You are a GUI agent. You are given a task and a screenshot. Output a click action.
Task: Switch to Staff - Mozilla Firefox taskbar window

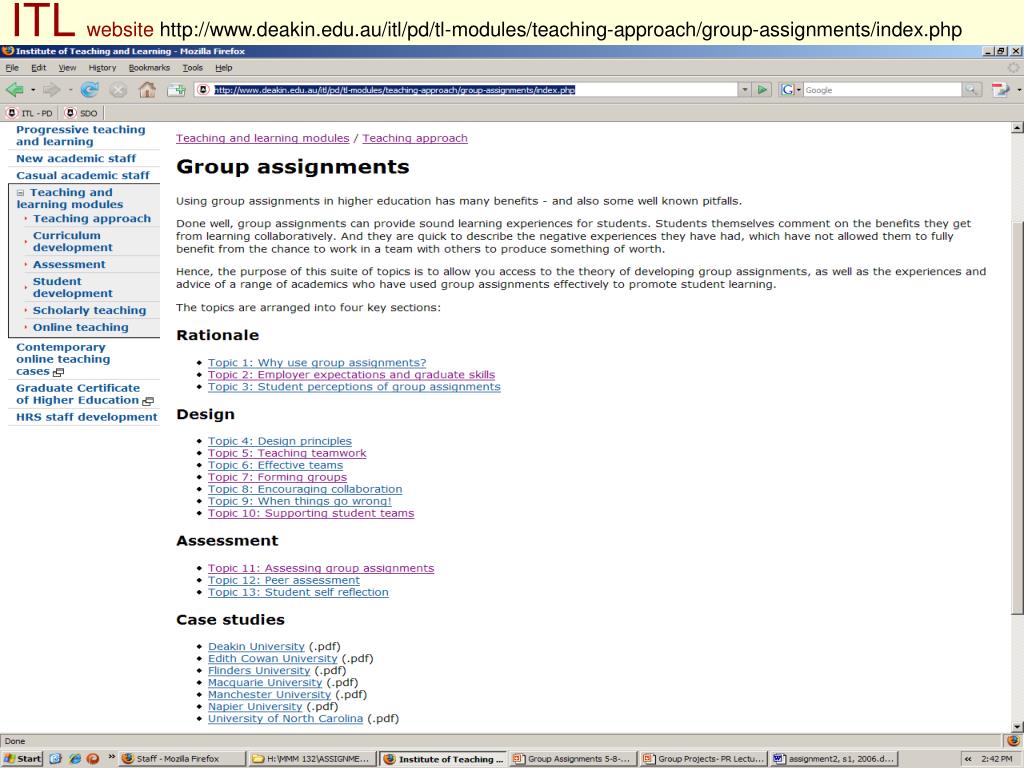[x=183, y=758]
